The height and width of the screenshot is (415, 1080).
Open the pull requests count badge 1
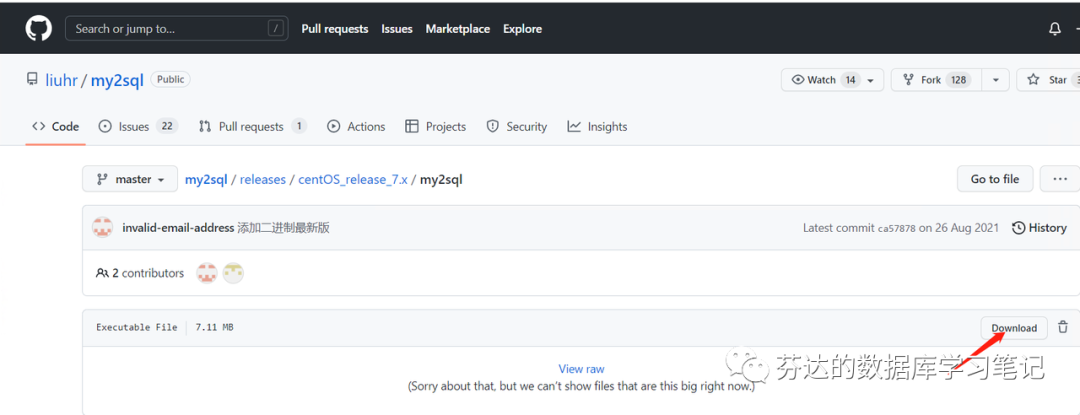(299, 127)
